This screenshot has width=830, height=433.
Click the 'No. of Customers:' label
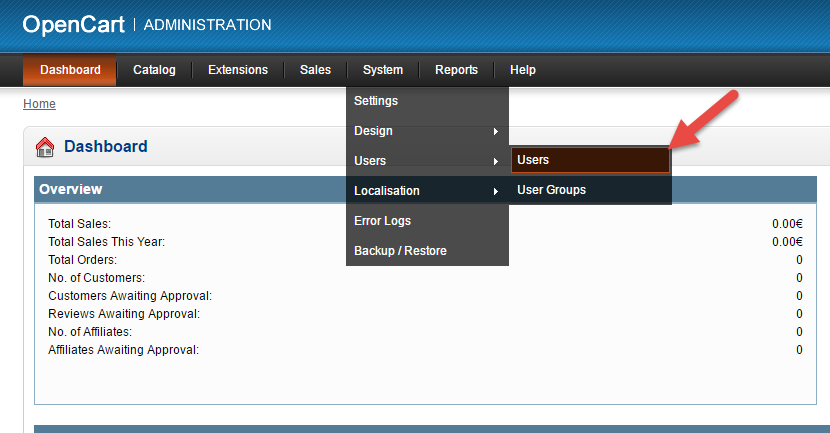tap(96, 278)
